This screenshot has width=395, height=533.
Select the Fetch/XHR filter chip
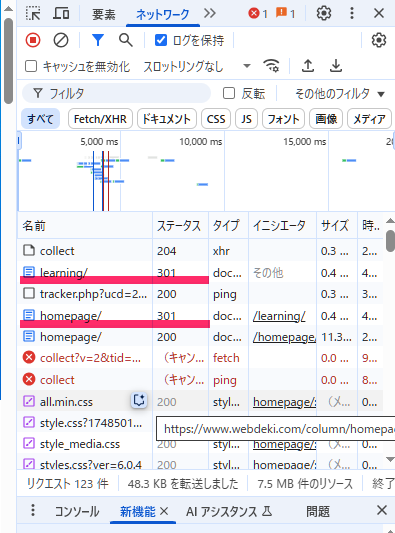pos(100,119)
